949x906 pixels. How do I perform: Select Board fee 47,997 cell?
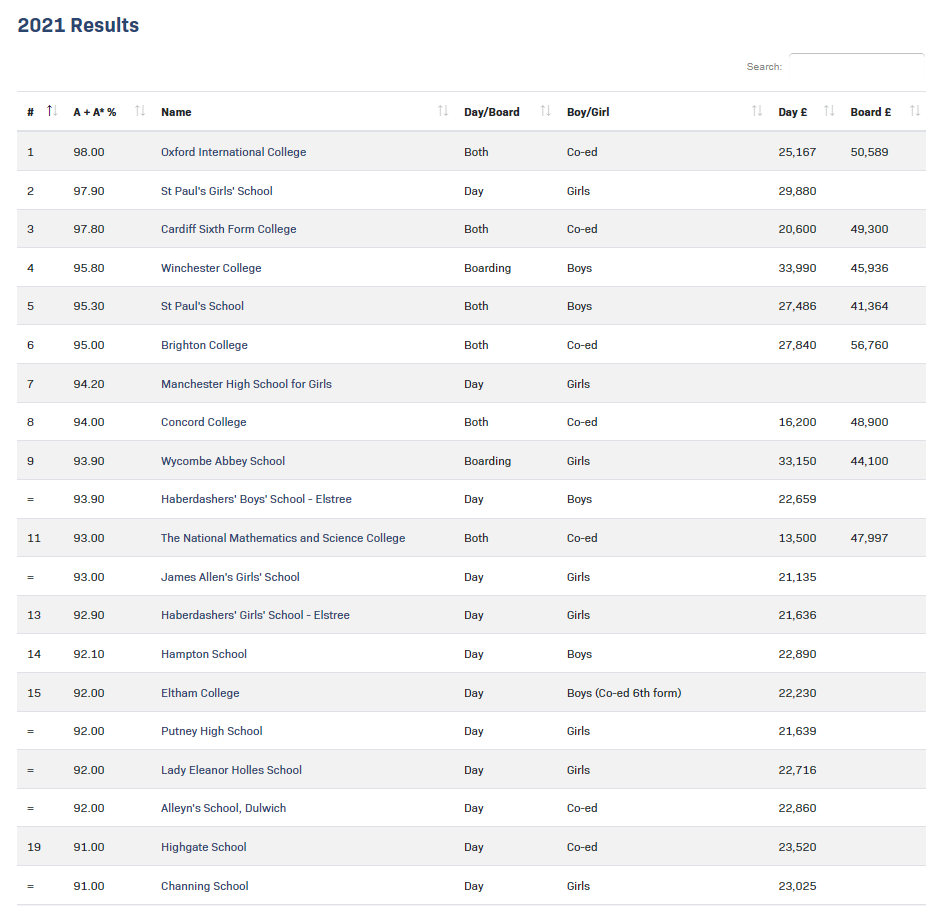tap(869, 537)
